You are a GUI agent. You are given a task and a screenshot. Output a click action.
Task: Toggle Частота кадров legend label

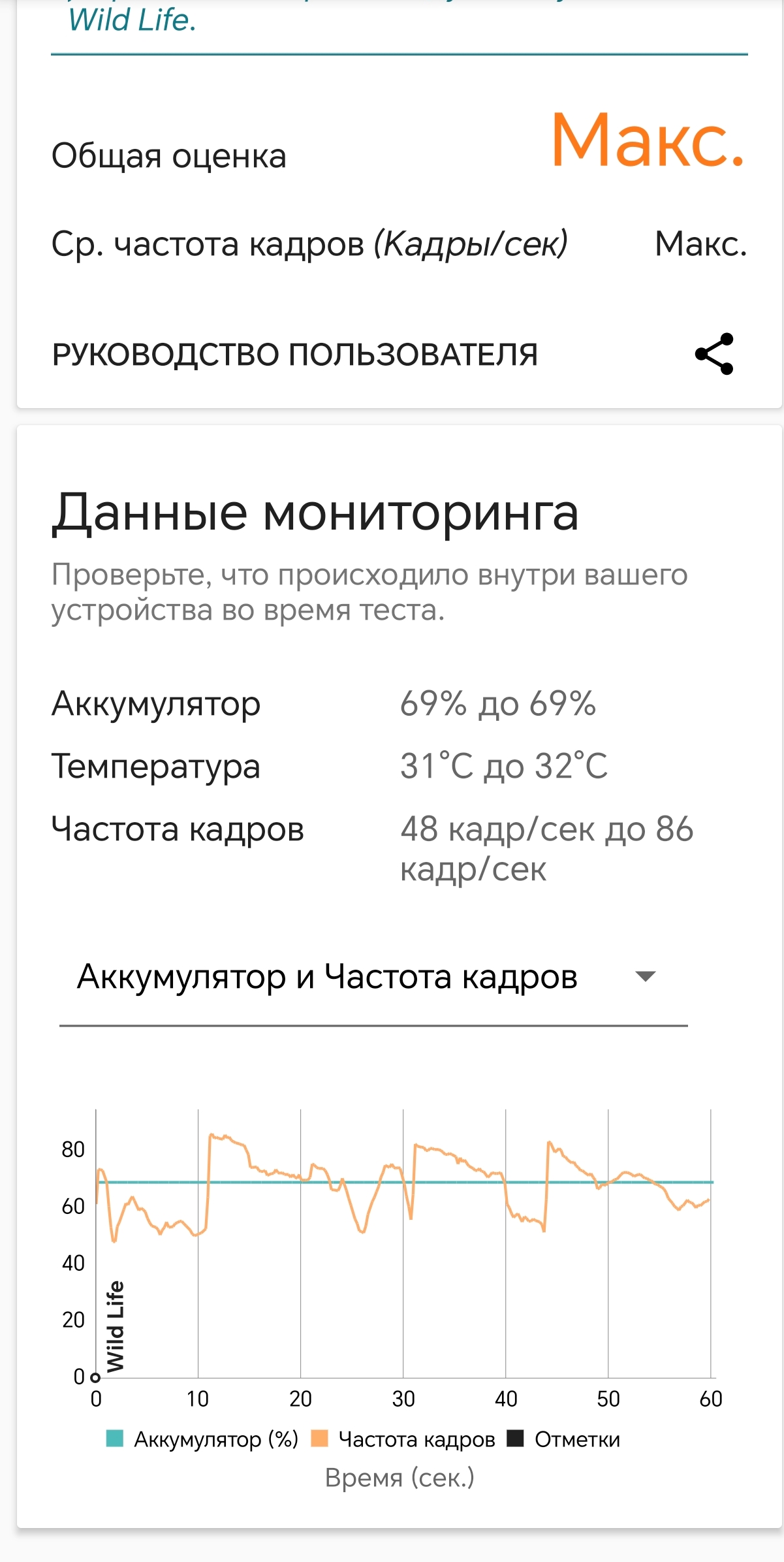pyautogui.click(x=416, y=1439)
